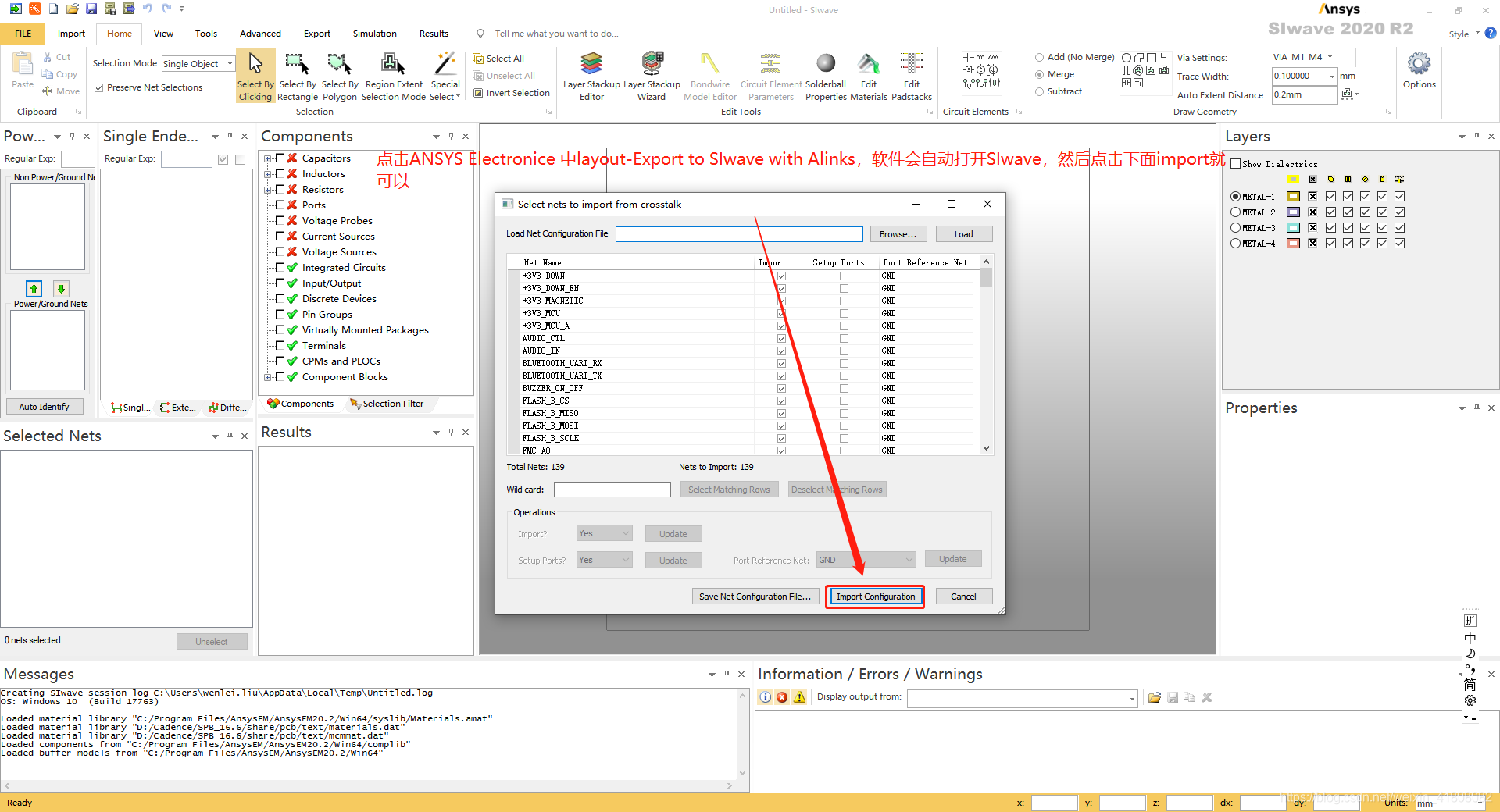The image size is (1500, 812).
Task: Move net up with green arrow
Action: 34,288
